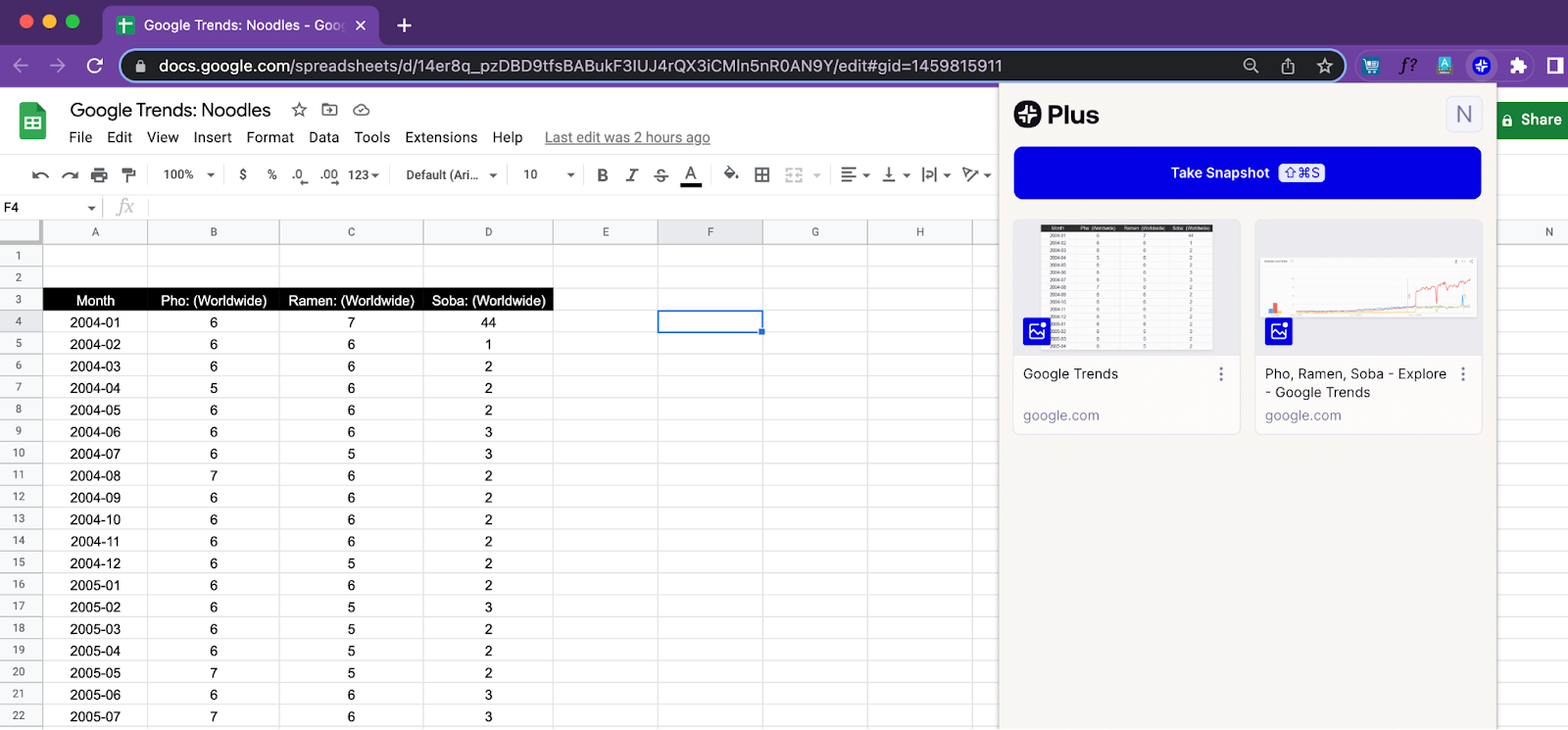Open the Plus extension icon in browser toolbar

pos(1481,66)
